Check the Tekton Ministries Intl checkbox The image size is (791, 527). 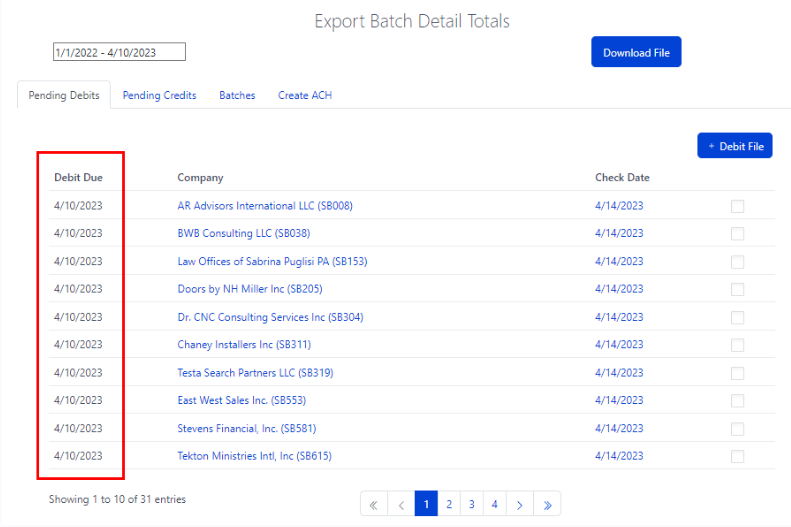coord(738,456)
